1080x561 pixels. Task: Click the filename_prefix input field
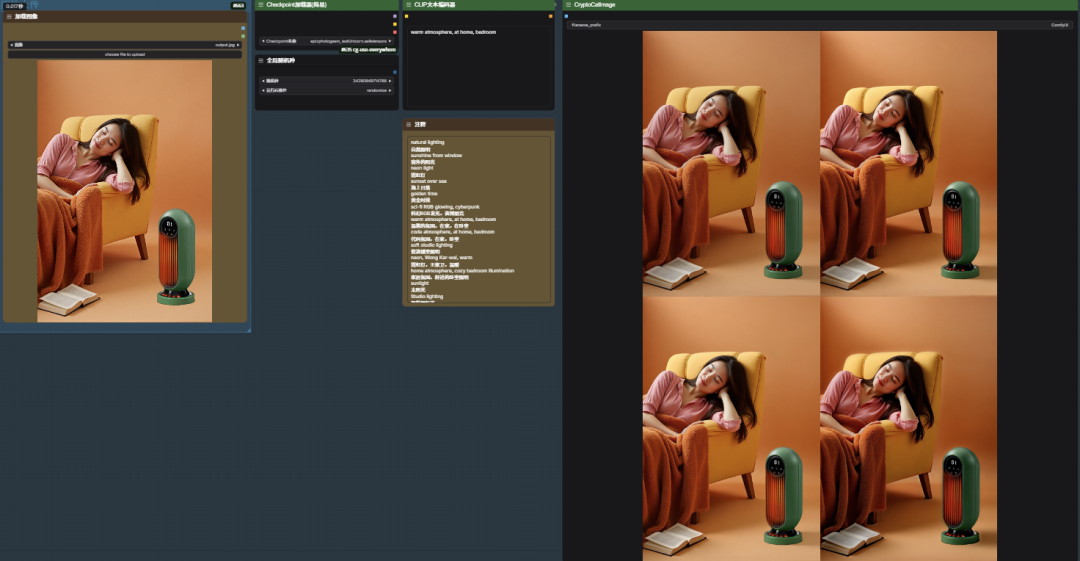[820, 25]
